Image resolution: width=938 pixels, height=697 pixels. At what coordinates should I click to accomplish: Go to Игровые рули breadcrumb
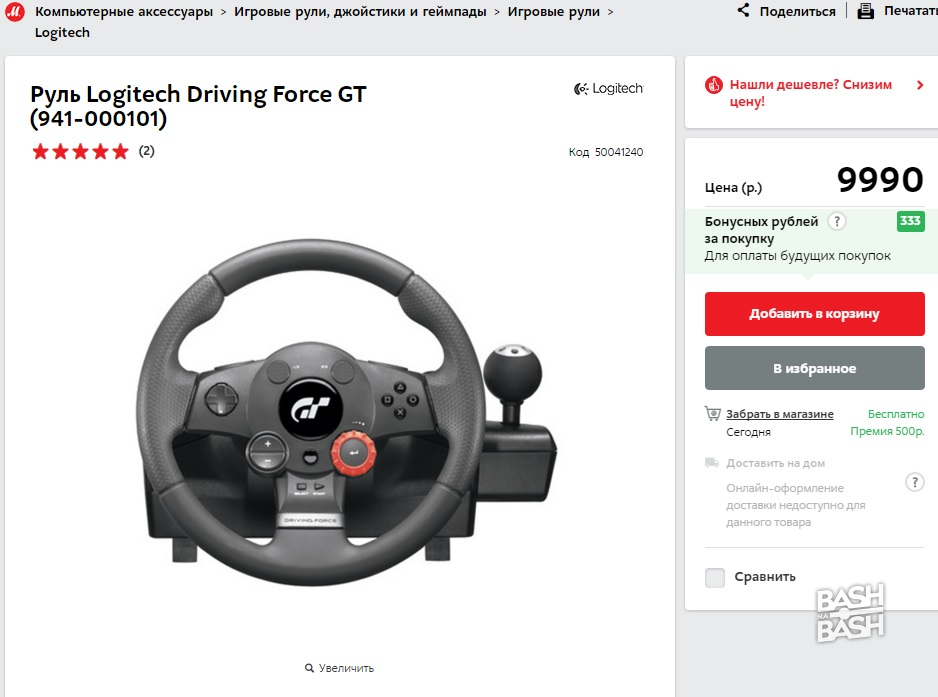(553, 11)
